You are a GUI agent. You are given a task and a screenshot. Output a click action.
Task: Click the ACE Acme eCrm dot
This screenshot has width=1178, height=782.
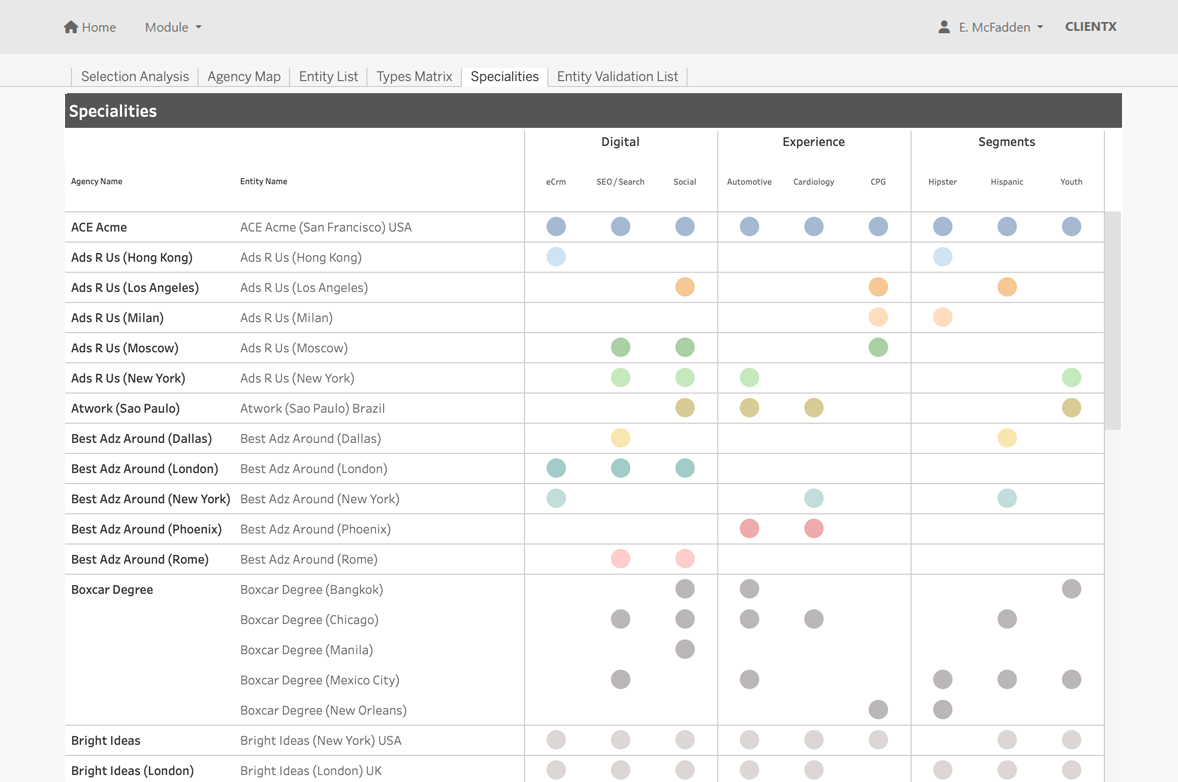556,226
